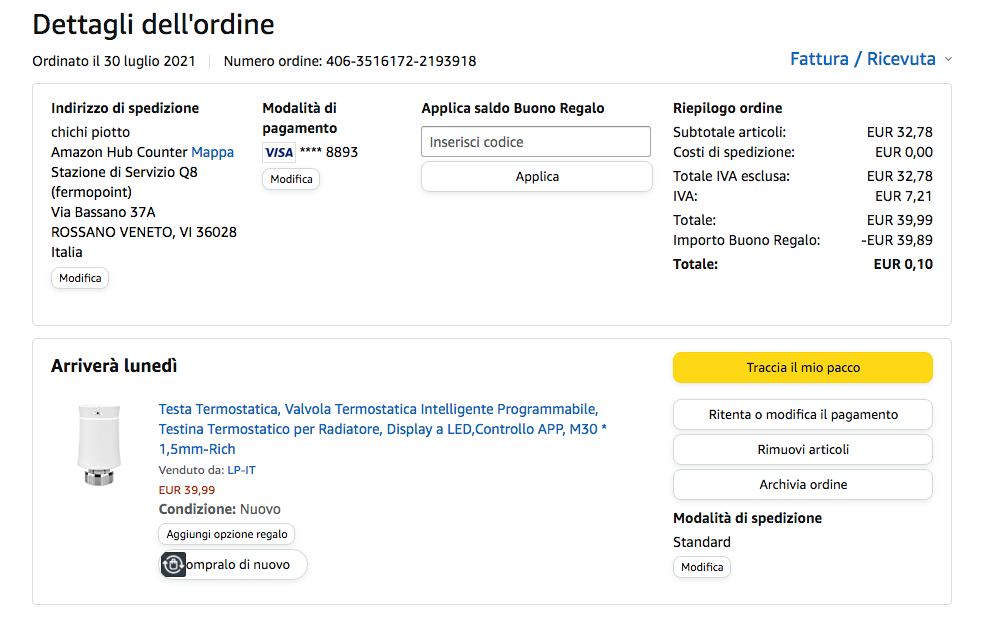Click the order number 406-3516172-2193918
Screen dimensions: 989x633
400,61
